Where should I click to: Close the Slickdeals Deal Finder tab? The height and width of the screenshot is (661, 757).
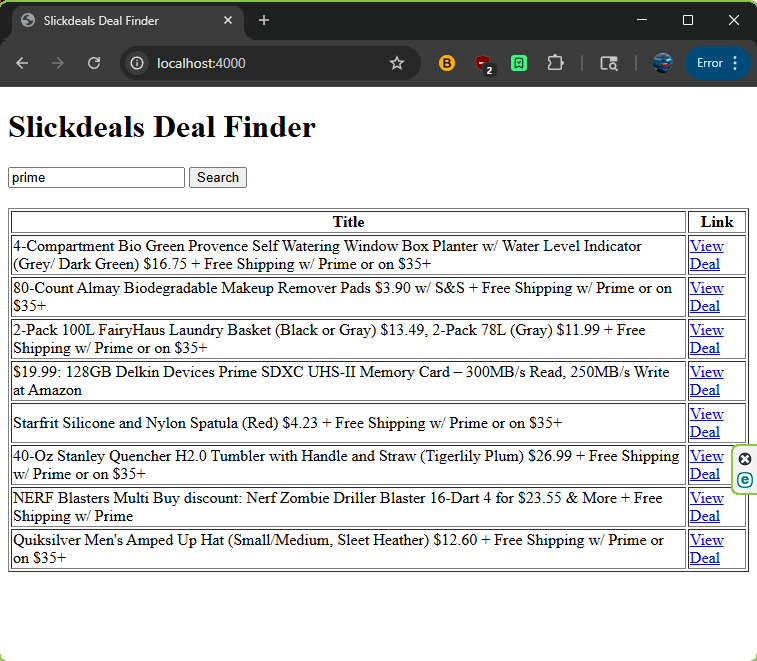(228, 20)
